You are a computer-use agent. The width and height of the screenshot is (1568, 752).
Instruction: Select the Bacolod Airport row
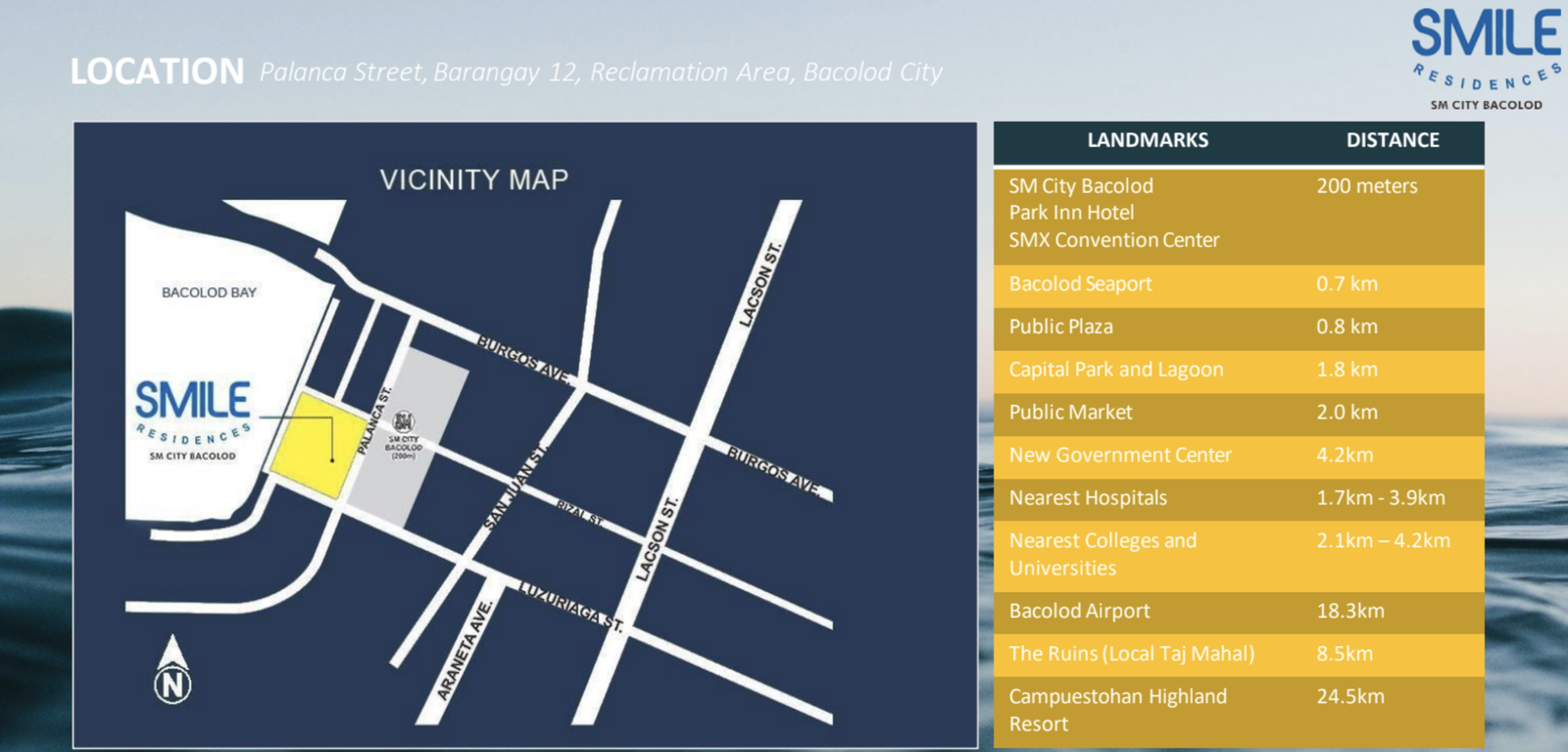click(1239, 612)
